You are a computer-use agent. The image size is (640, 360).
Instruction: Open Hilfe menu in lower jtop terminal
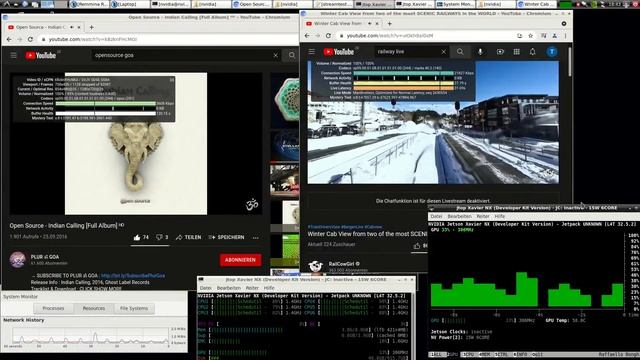coord(269,288)
